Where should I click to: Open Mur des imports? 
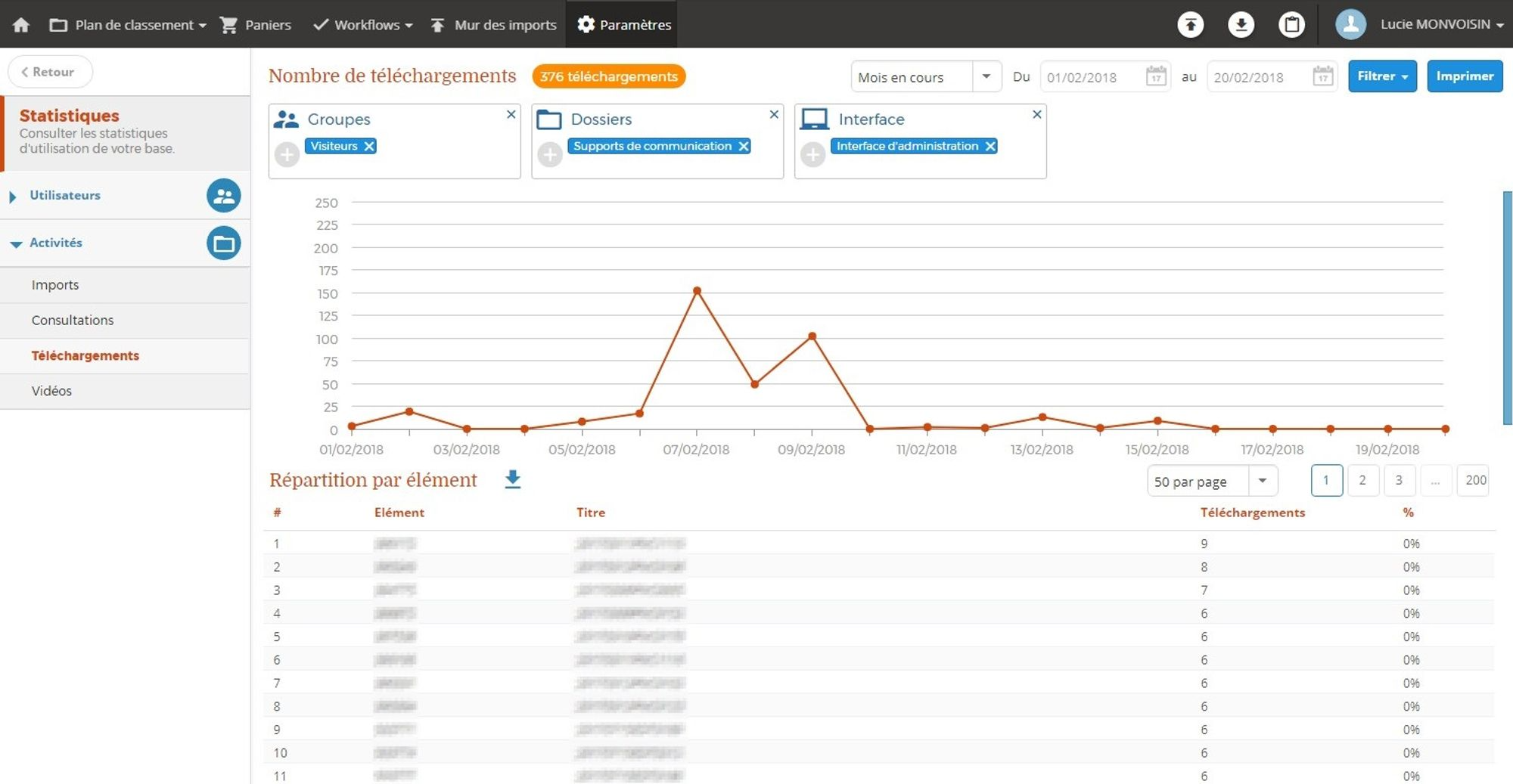tap(493, 25)
